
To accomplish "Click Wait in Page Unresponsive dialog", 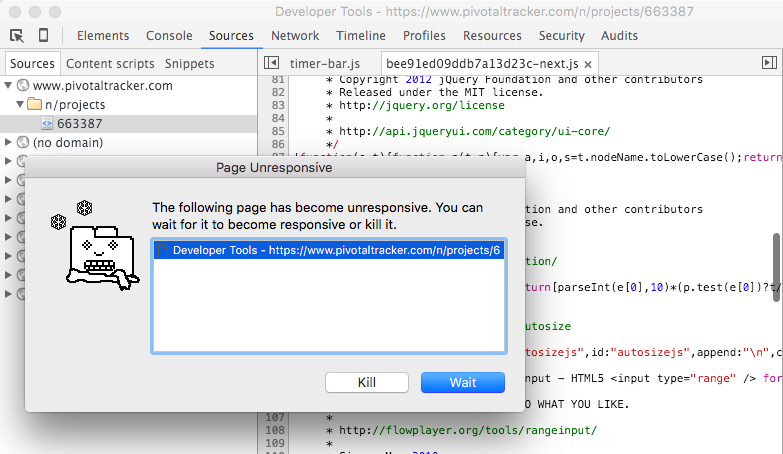I will 462,383.
